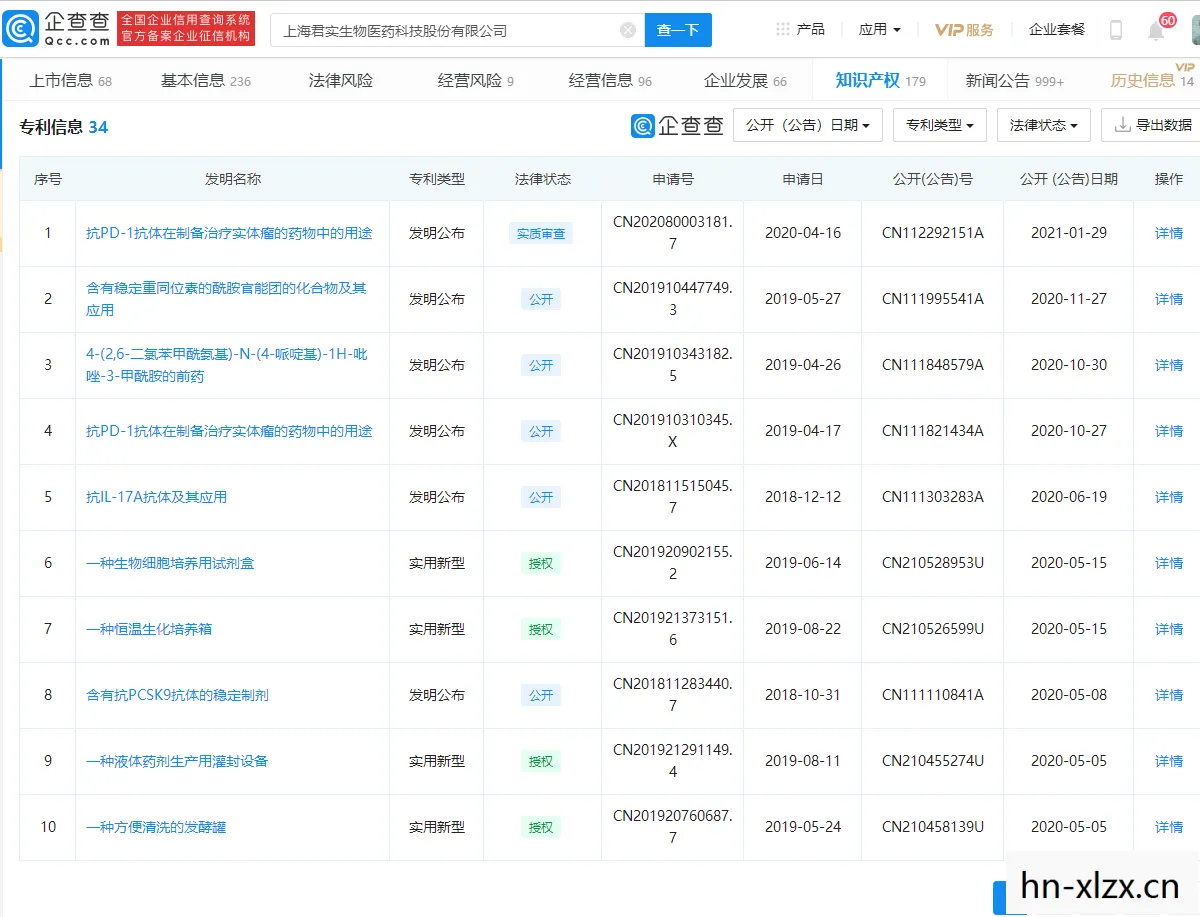Open 详情 for patent CN111995541A
This screenshot has width=1200, height=917.
click(x=1169, y=299)
